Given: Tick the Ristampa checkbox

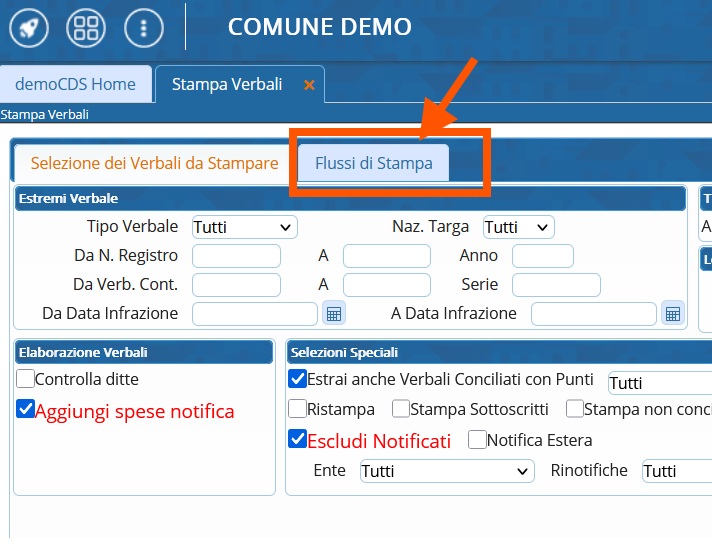Looking at the screenshot, I should 298,409.
